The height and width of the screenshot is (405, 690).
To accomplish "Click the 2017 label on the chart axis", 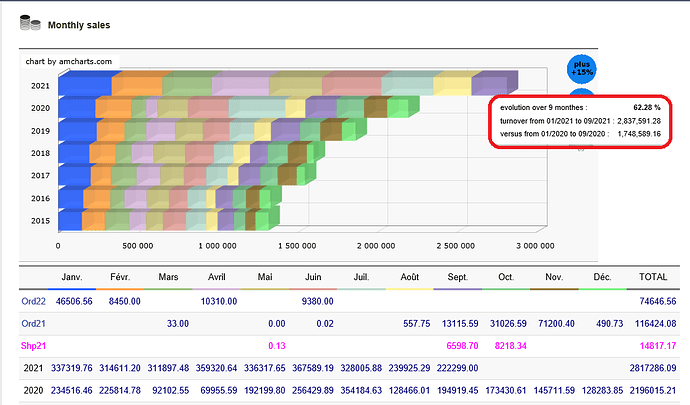I will coord(40,175).
